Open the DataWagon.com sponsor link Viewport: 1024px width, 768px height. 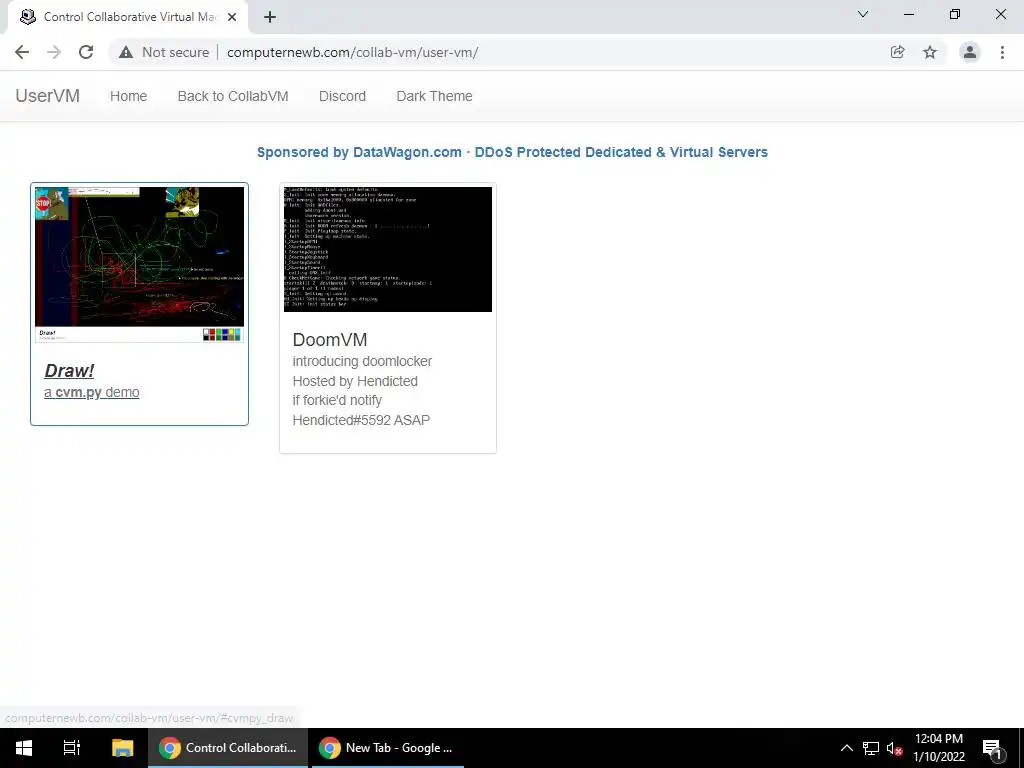pyautogui.click(x=512, y=152)
